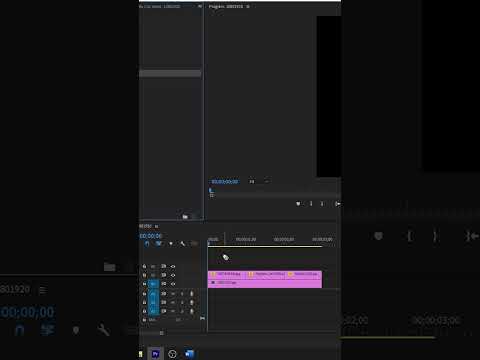Toggle sync lock on A1 track
This screenshot has height=360, width=480.
(x=164, y=294)
